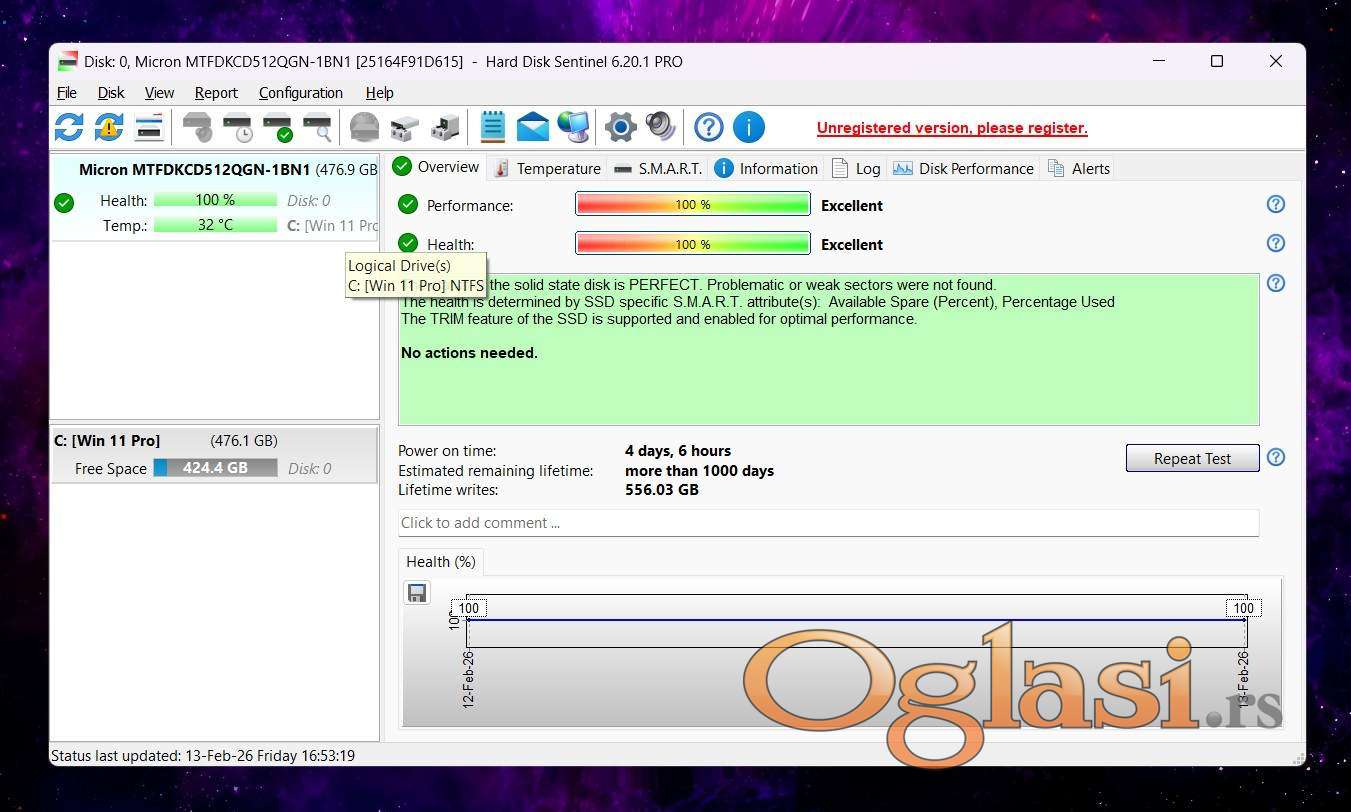Screen dimensions: 1351x812
Task: Click help icon next to Repeat Test
Action: point(1275,457)
